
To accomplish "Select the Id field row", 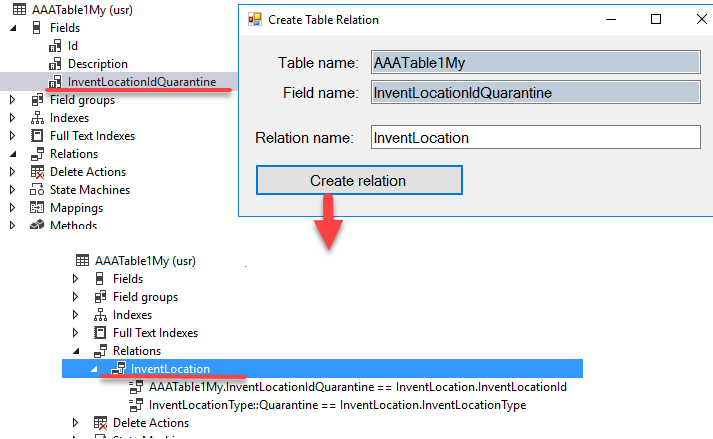I will 73,46.
